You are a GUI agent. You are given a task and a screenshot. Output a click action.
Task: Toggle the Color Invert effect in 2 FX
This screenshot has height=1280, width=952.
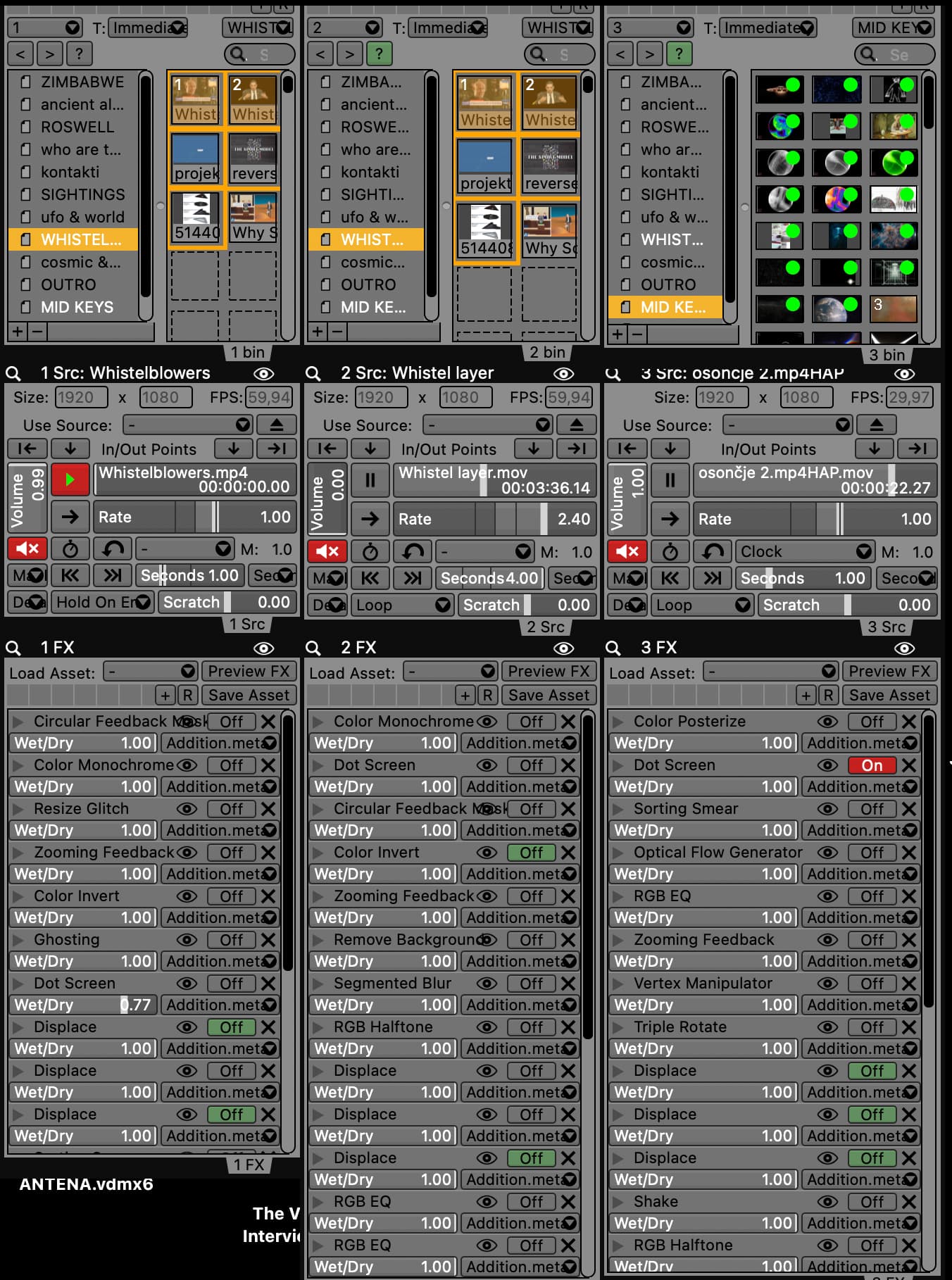pyautogui.click(x=531, y=853)
